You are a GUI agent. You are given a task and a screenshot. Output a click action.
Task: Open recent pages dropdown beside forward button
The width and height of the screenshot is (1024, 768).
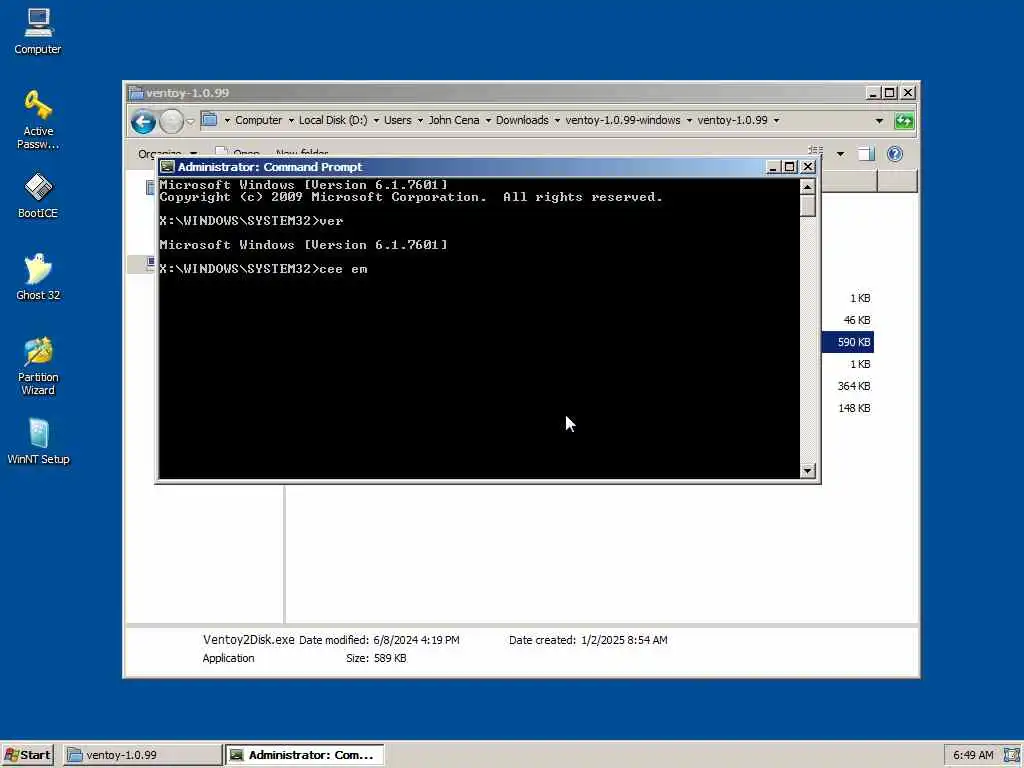click(x=191, y=121)
